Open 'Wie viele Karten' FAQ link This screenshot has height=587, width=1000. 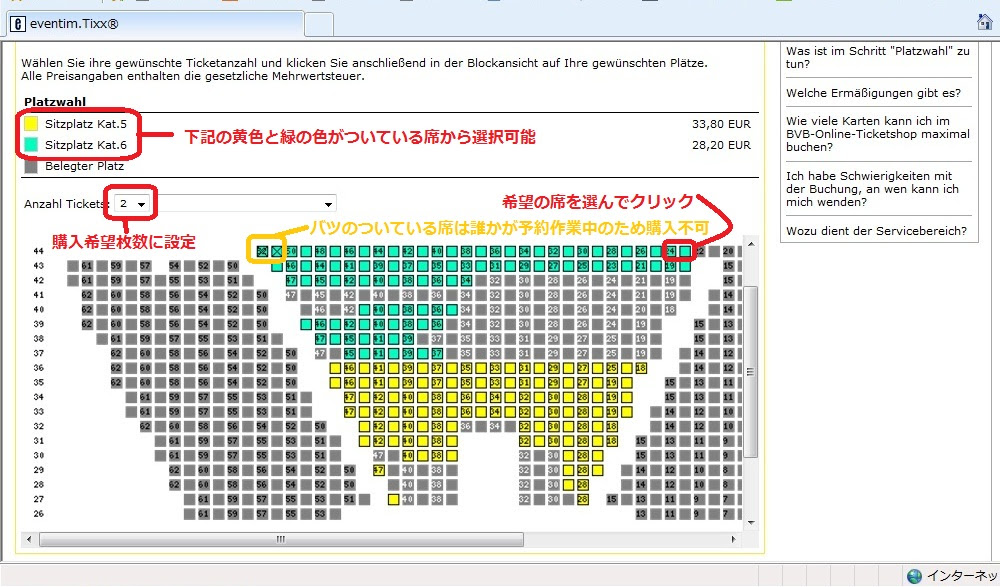coord(878,134)
